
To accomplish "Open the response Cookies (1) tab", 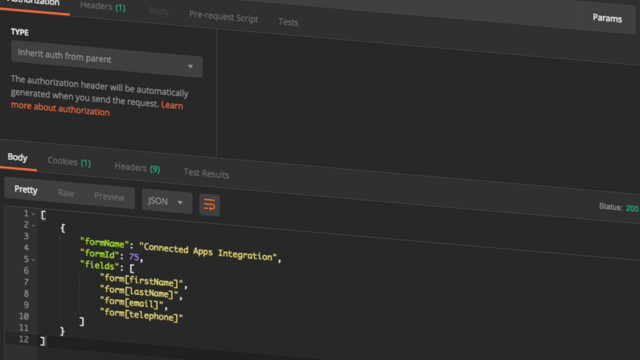I will [x=69, y=162].
